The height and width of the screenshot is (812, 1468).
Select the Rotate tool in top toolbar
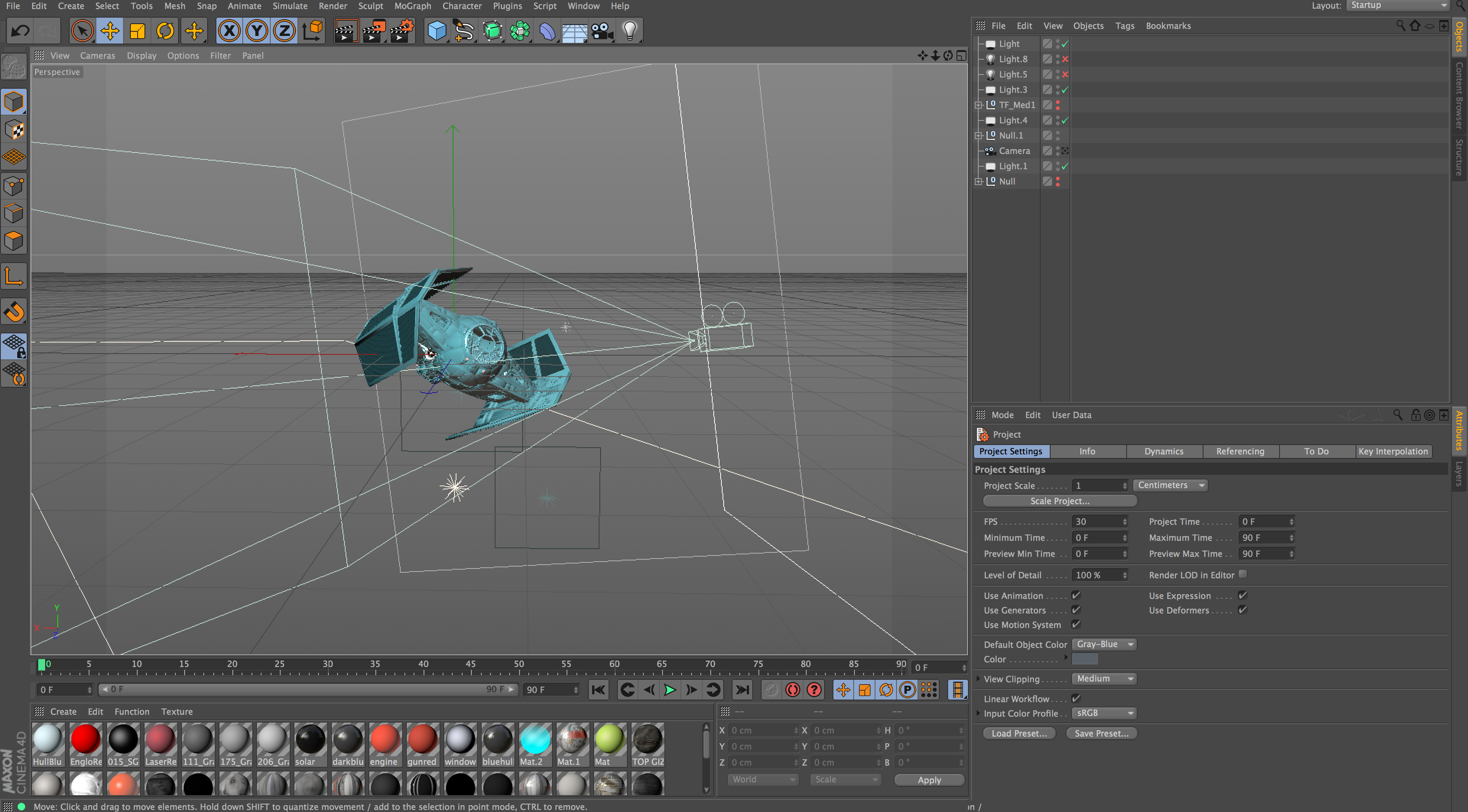165,31
